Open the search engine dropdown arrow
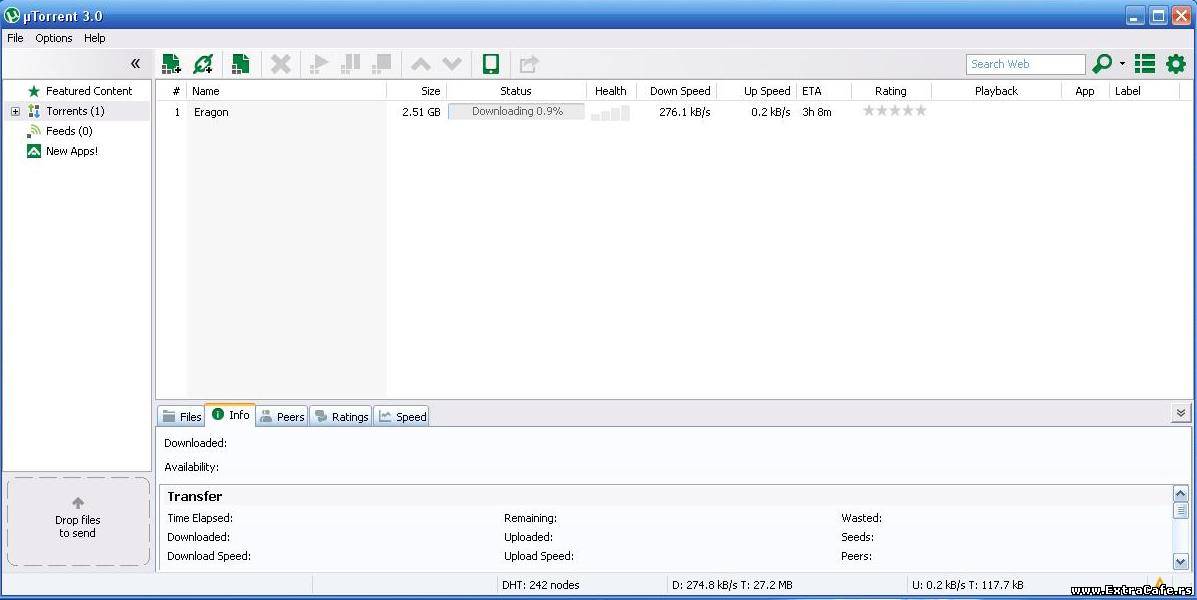This screenshot has width=1197, height=600. (1122, 64)
